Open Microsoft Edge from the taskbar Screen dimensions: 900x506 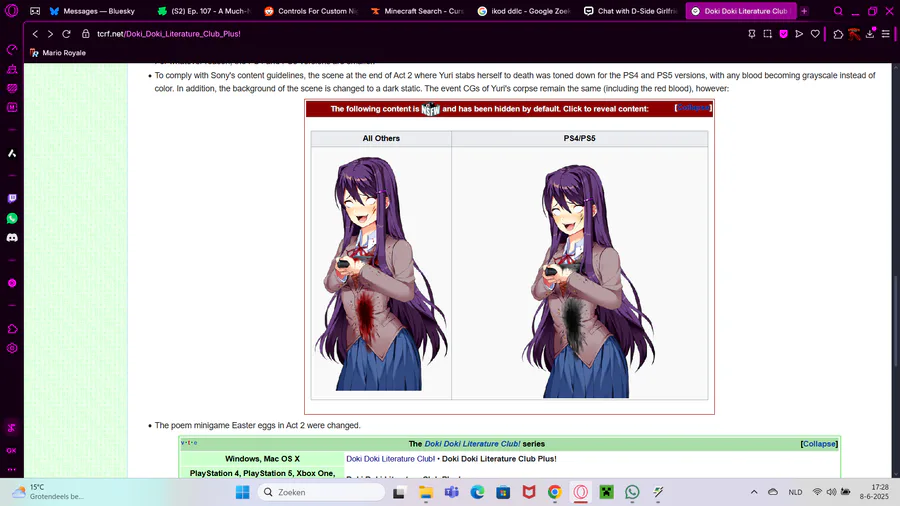tap(477, 492)
